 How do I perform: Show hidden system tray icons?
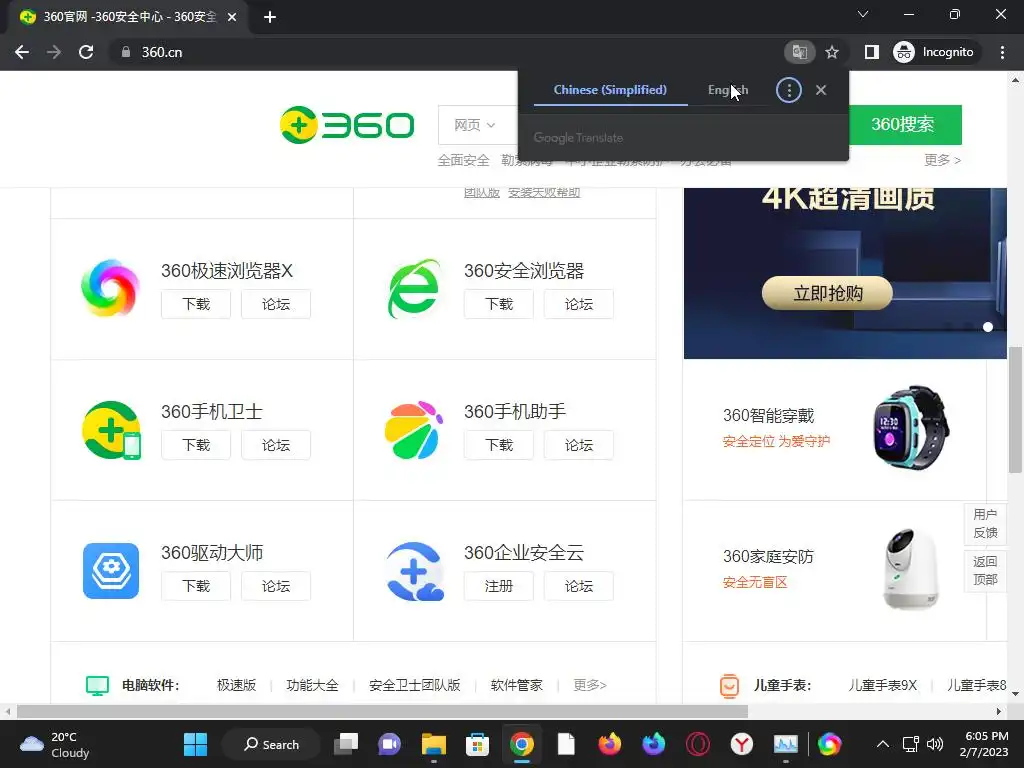pos(882,744)
